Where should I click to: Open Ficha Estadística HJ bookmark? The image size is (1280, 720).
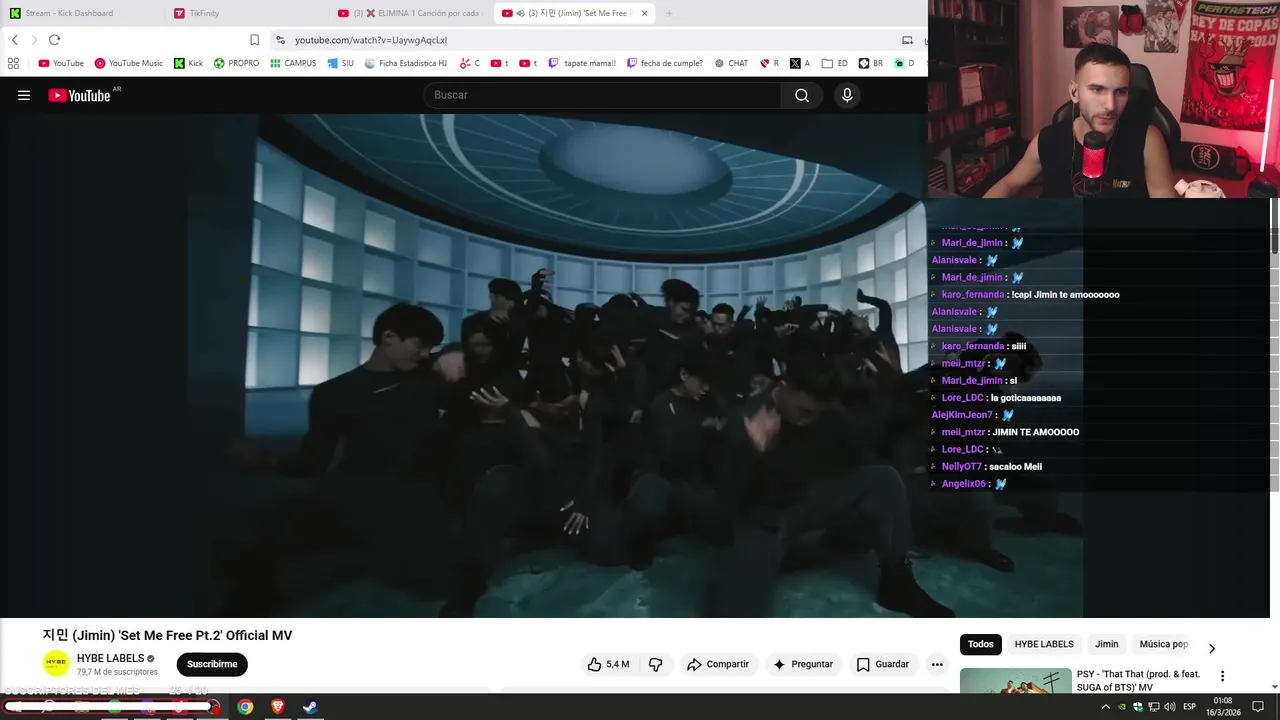click(x=405, y=63)
